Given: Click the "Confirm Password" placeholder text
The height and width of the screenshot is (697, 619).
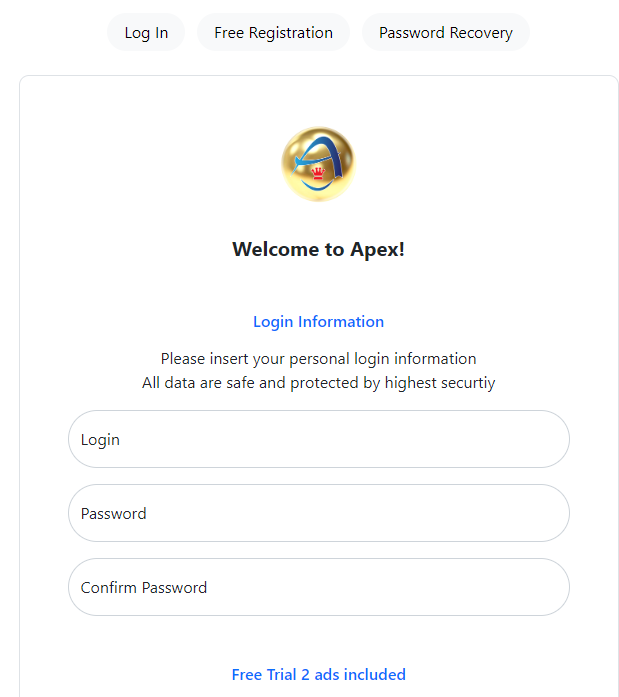Looking at the screenshot, I should (x=144, y=587).
